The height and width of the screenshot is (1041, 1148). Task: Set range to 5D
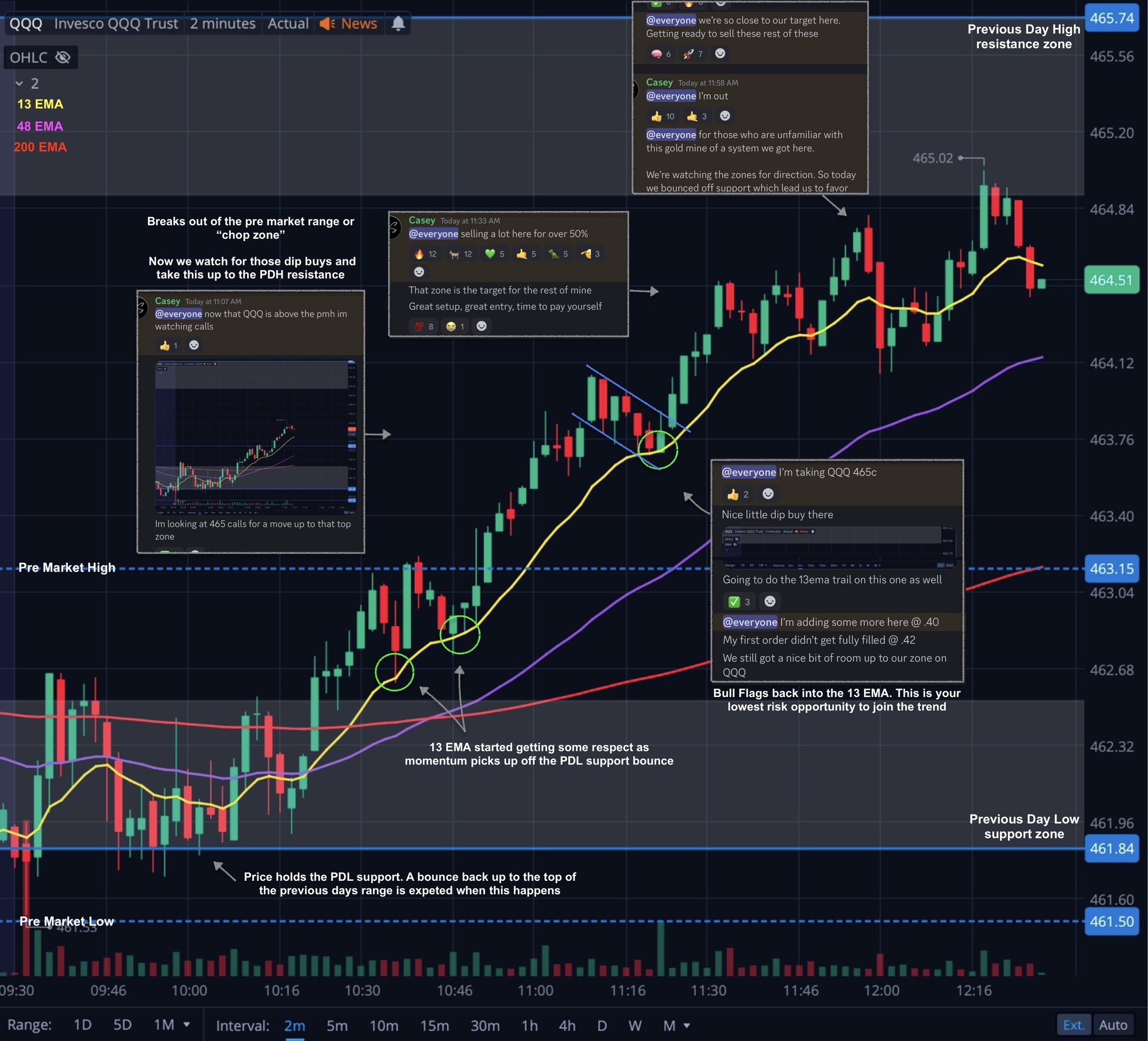tap(122, 1025)
